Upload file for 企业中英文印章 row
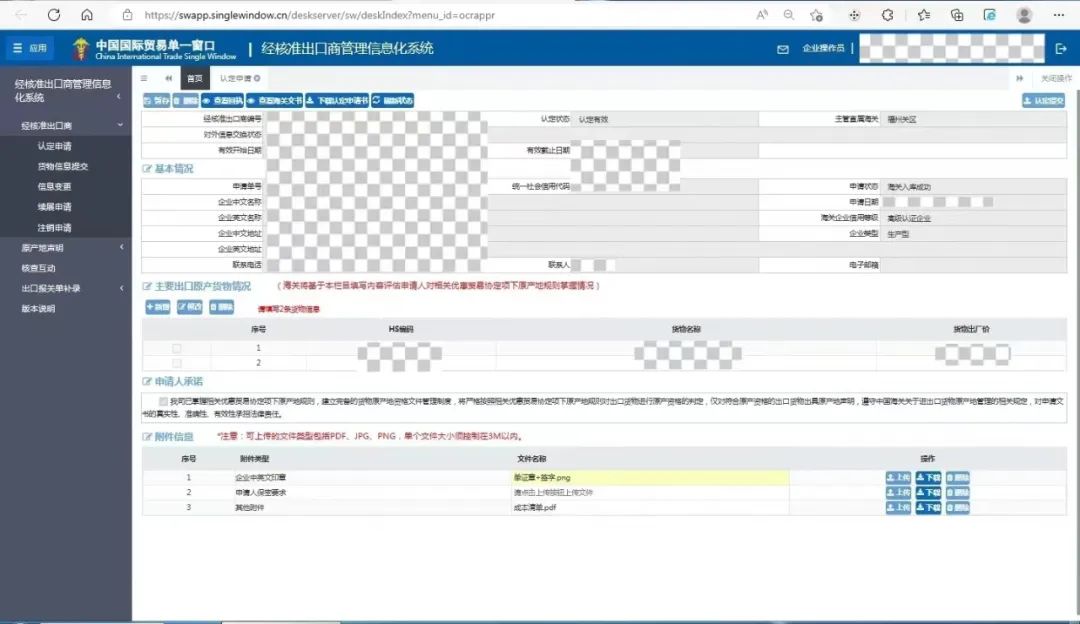The height and width of the screenshot is (624, 1080). tap(897, 478)
